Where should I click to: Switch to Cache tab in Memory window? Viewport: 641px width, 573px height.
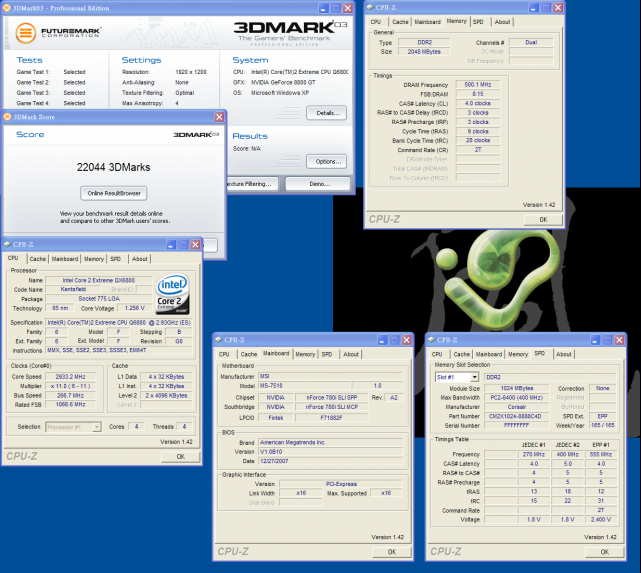[x=400, y=22]
